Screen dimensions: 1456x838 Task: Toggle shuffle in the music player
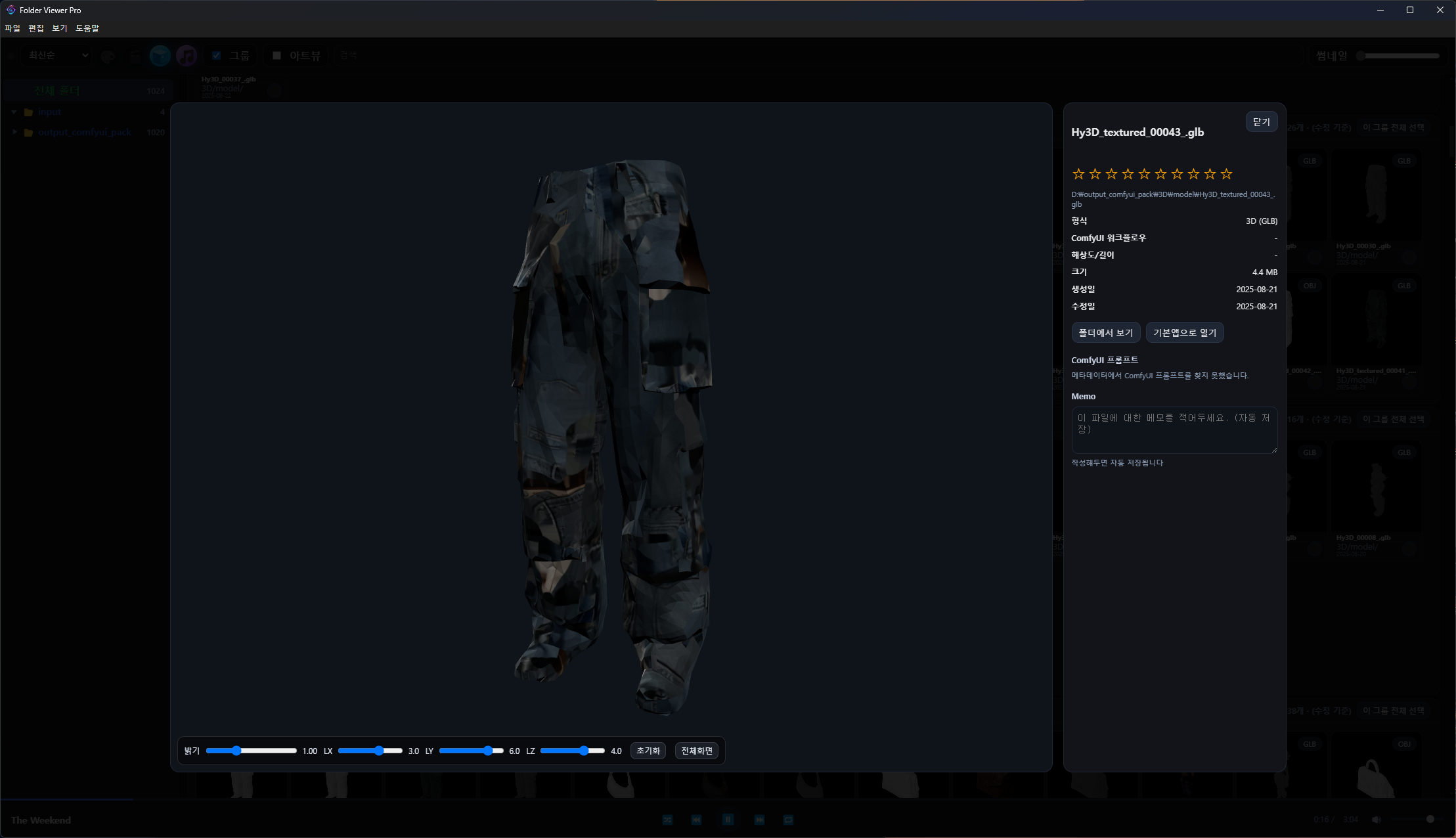pyautogui.click(x=667, y=820)
